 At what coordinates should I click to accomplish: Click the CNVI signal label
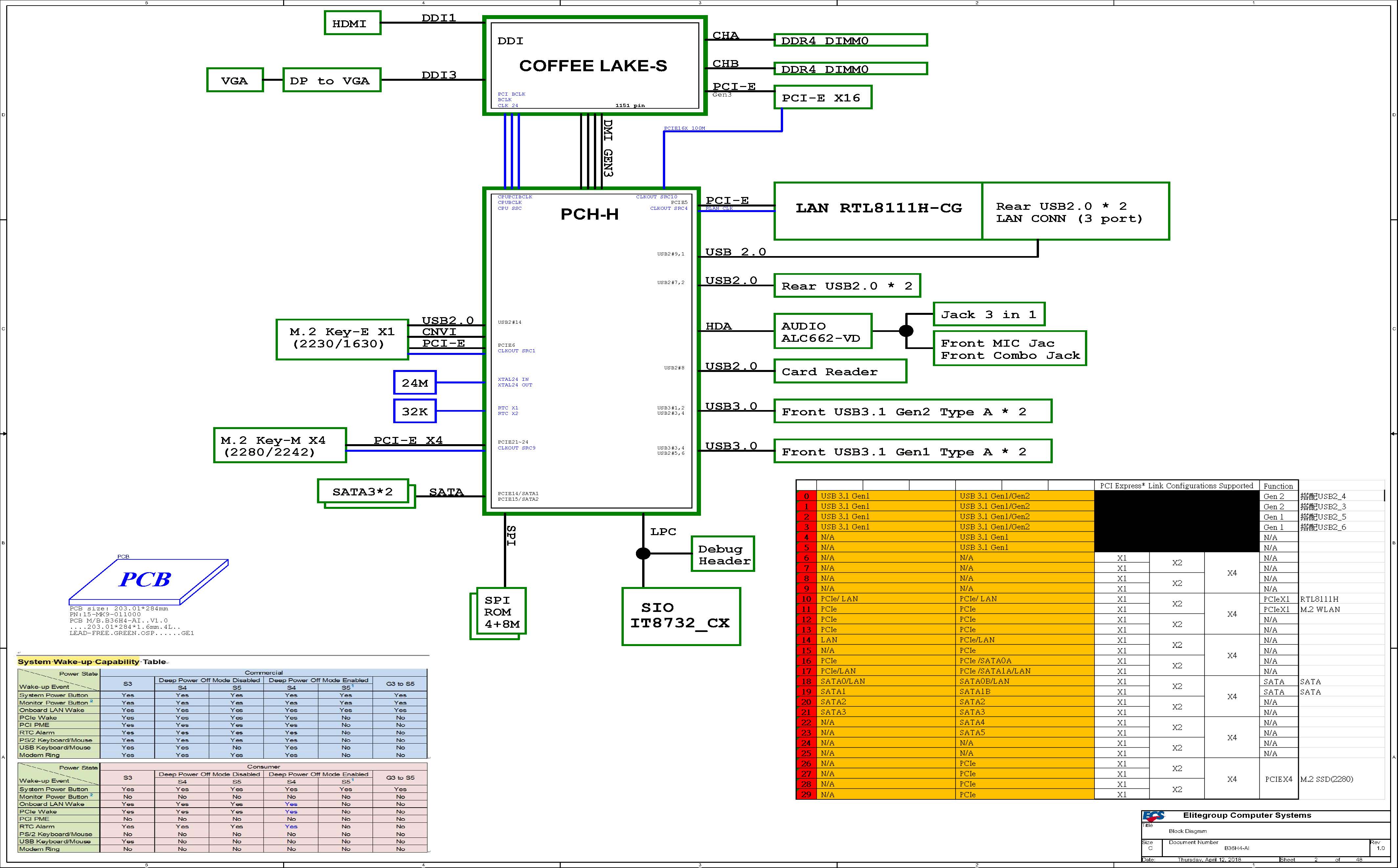click(x=439, y=332)
